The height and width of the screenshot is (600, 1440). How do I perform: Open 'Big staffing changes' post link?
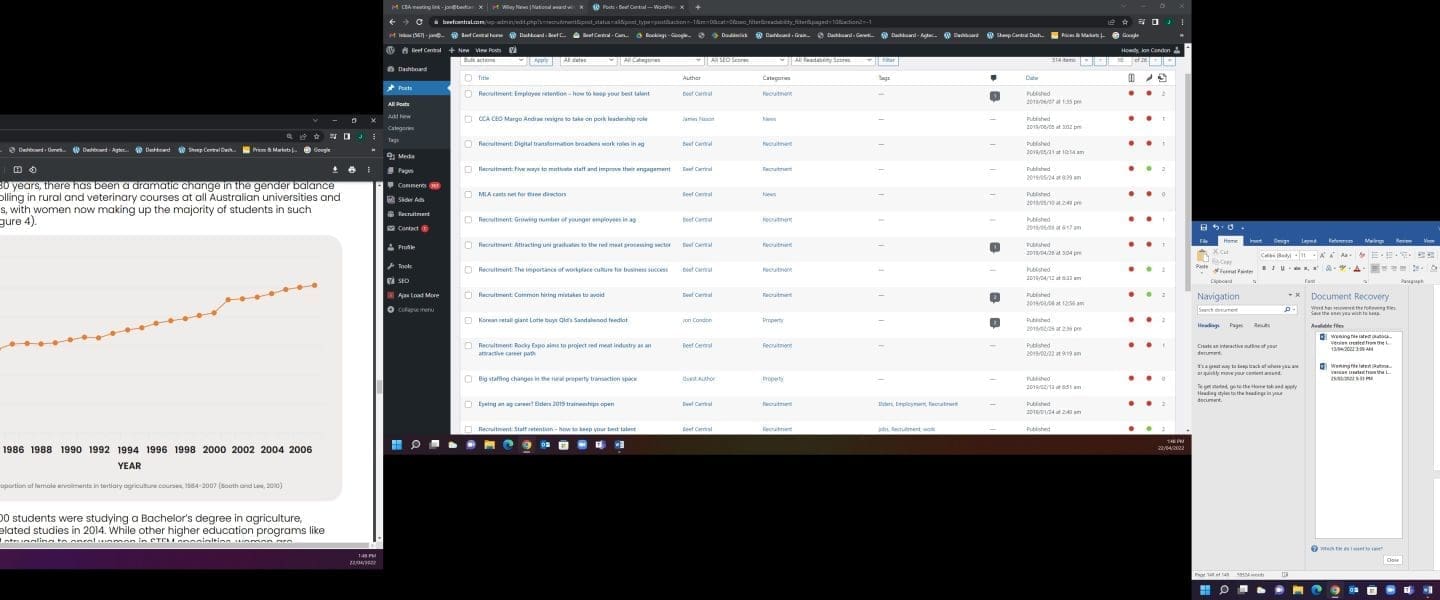(x=557, y=379)
